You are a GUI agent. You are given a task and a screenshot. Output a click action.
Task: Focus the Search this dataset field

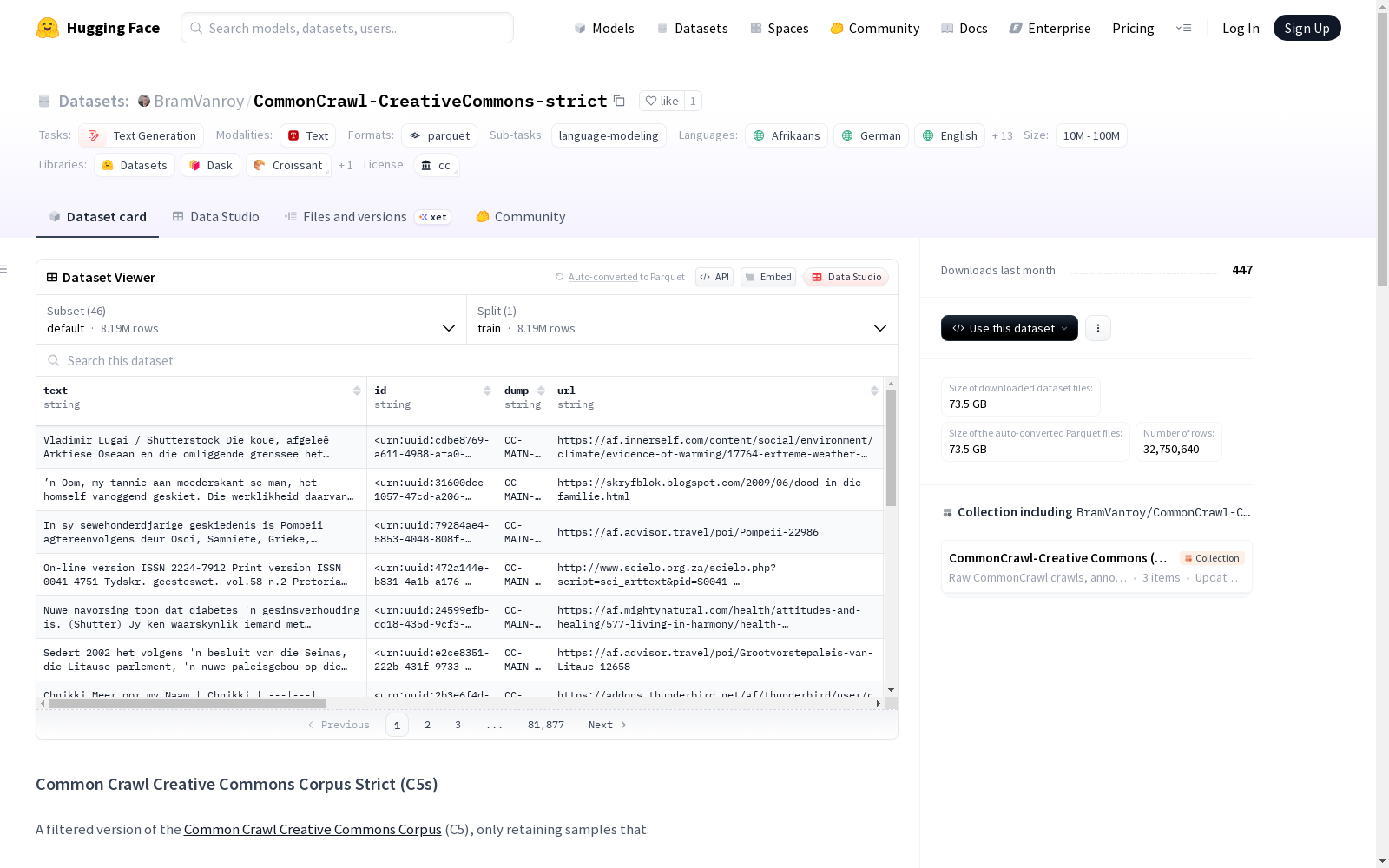[x=467, y=360]
